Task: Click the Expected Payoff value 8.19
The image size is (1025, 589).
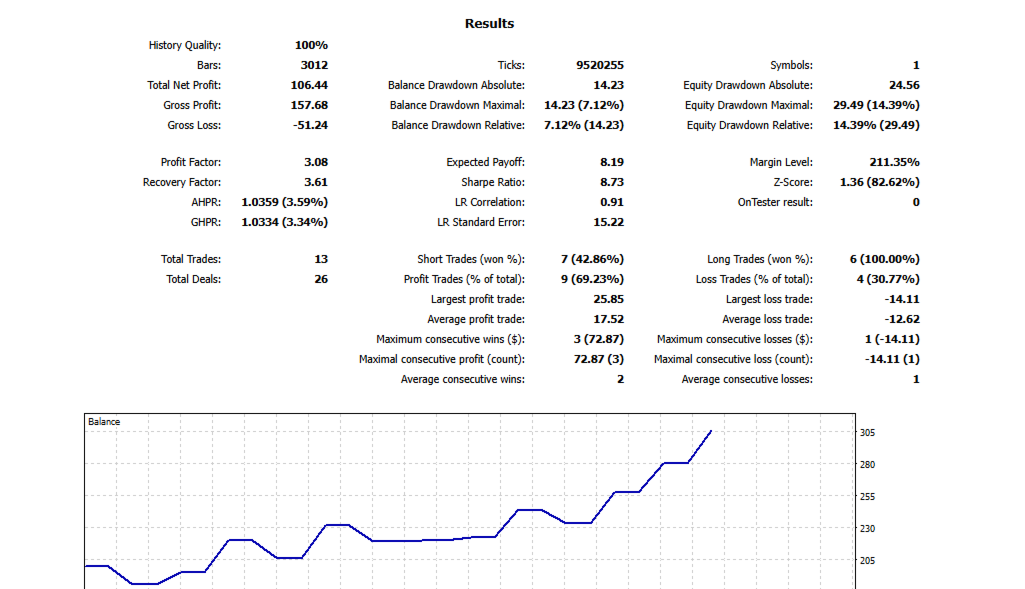Action: click(x=612, y=162)
